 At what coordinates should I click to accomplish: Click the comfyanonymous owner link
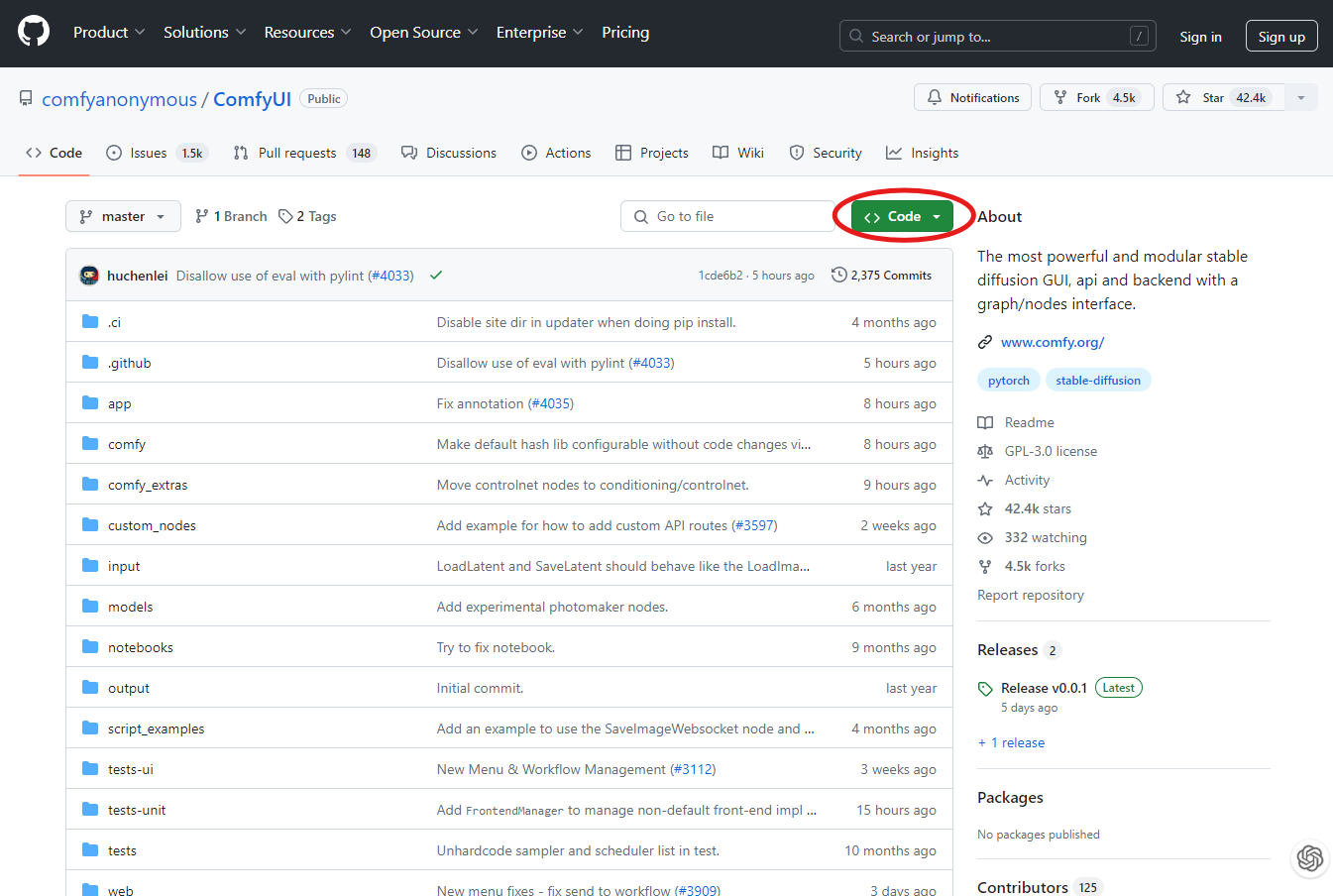pyautogui.click(x=119, y=99)
